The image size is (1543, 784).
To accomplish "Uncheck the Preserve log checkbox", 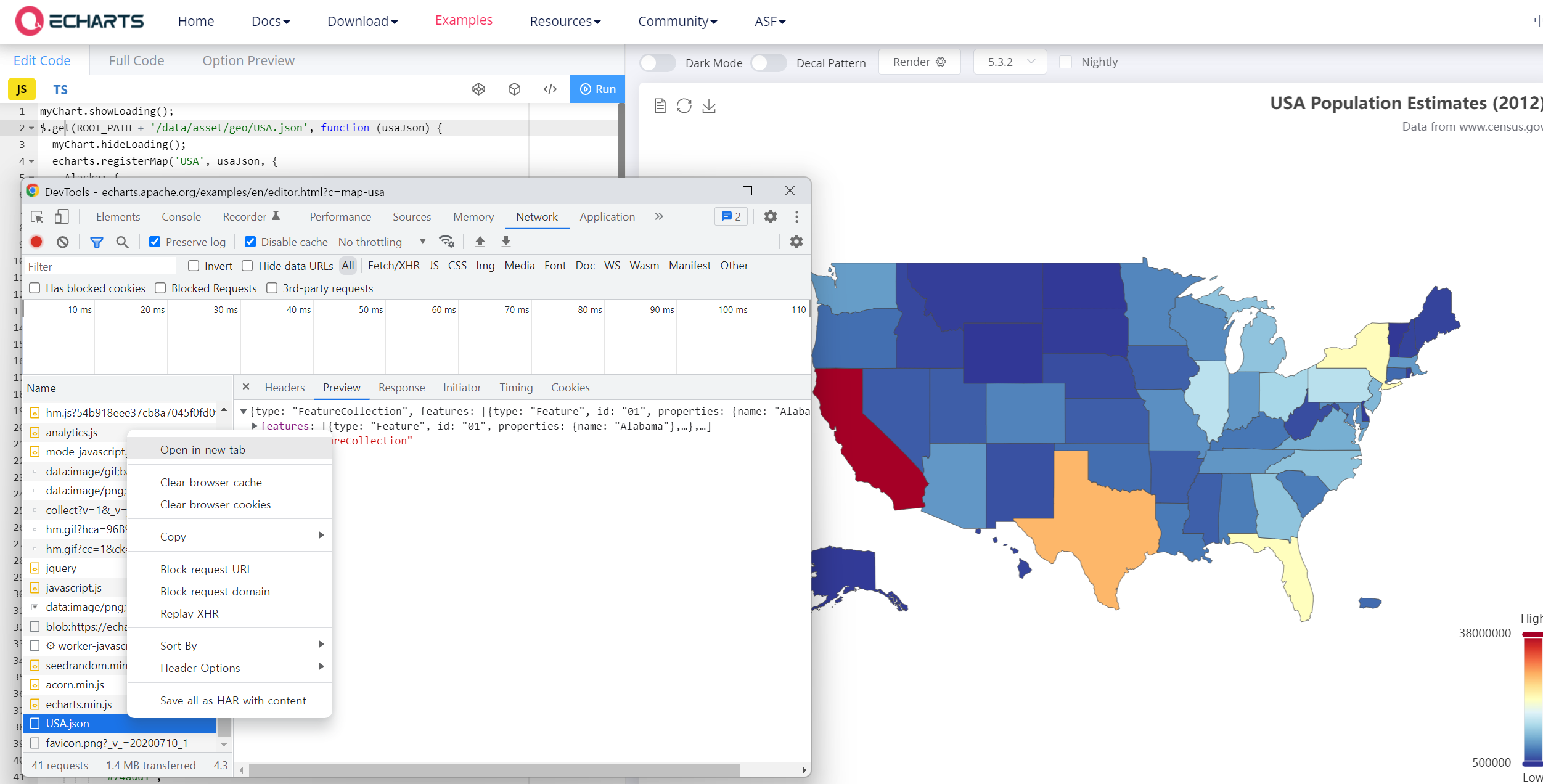I will [155, 242].
